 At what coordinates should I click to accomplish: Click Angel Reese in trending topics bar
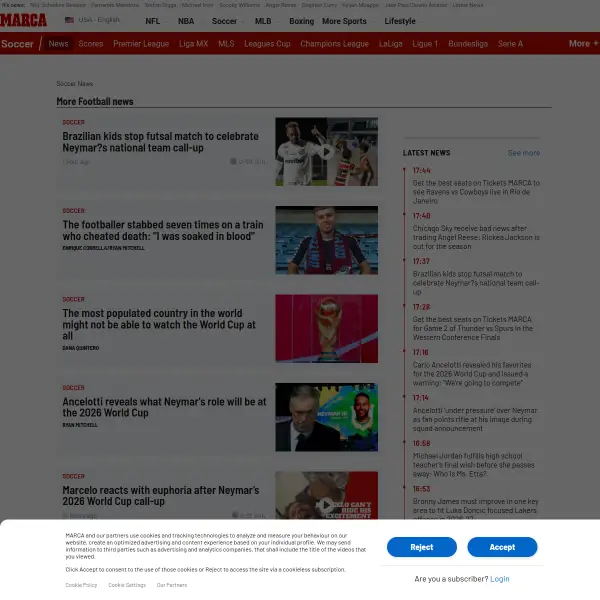click(280, 5)
